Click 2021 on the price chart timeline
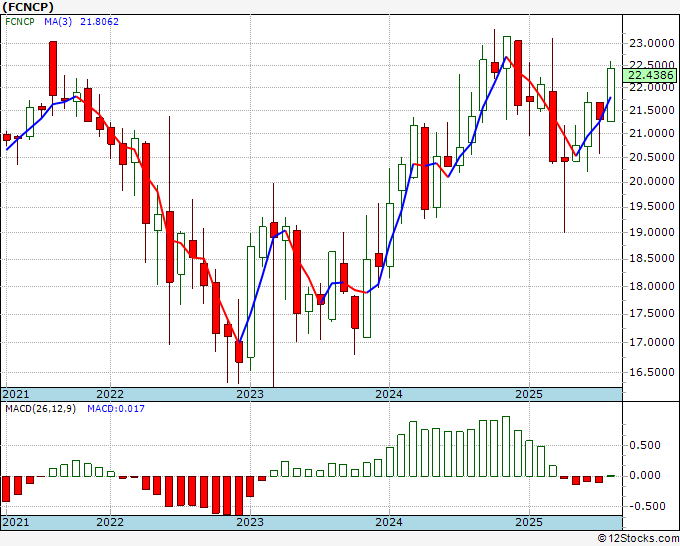This screenshot has width=680, height=546. [16, 394]
